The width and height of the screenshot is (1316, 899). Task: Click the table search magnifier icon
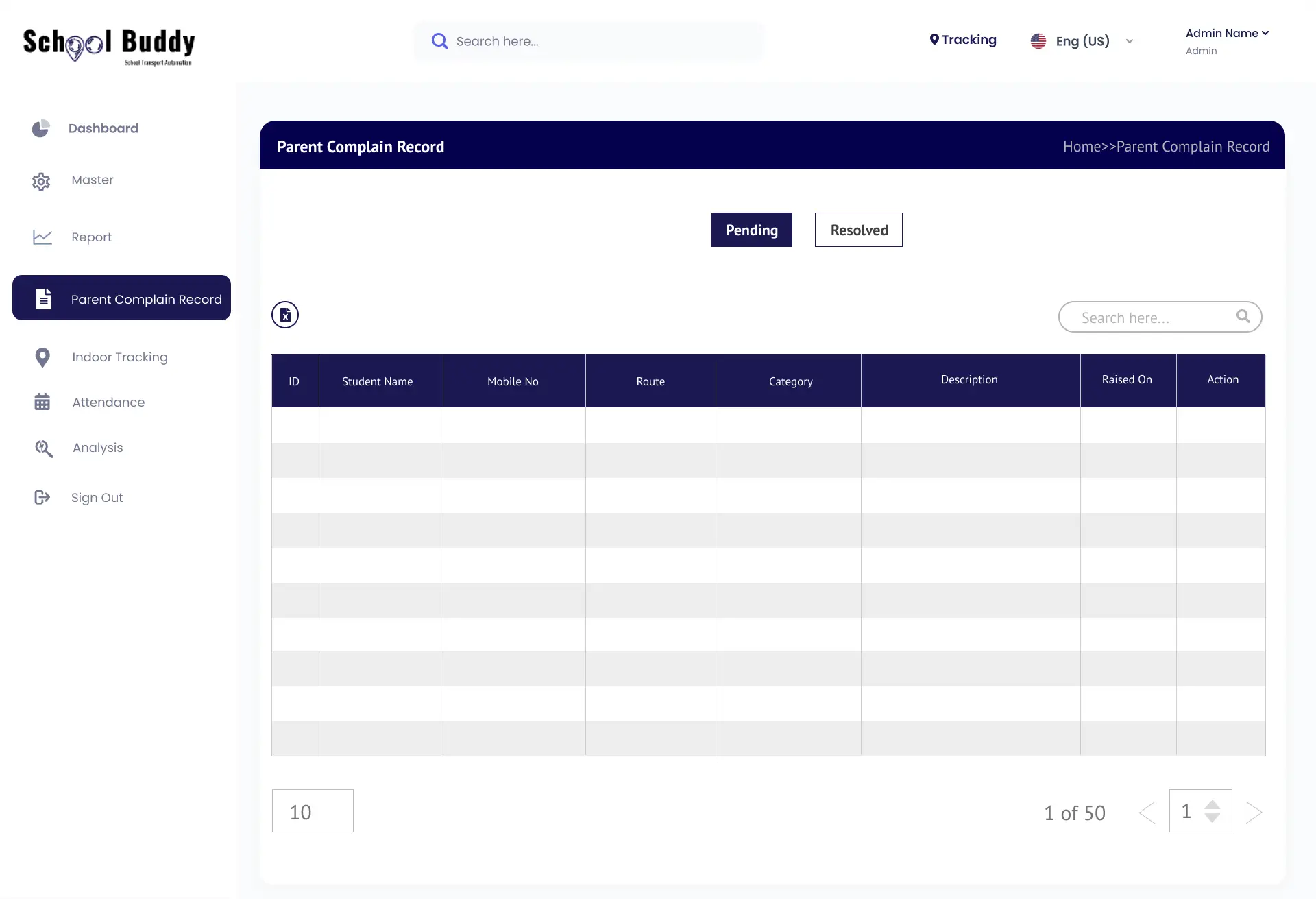tap(1243, 316)
